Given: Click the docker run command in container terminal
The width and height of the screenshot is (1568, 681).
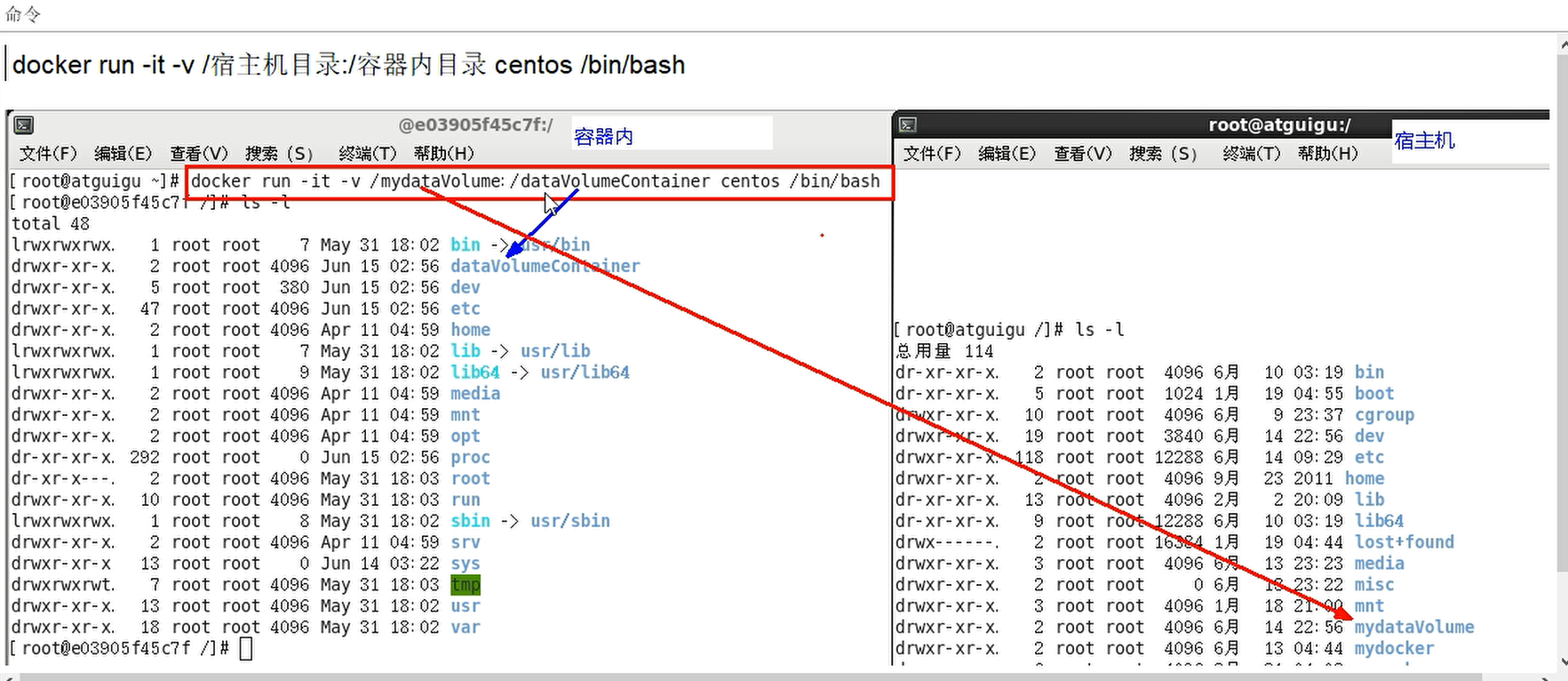Looking at the screenshot, I should click(x=536, y=181).
